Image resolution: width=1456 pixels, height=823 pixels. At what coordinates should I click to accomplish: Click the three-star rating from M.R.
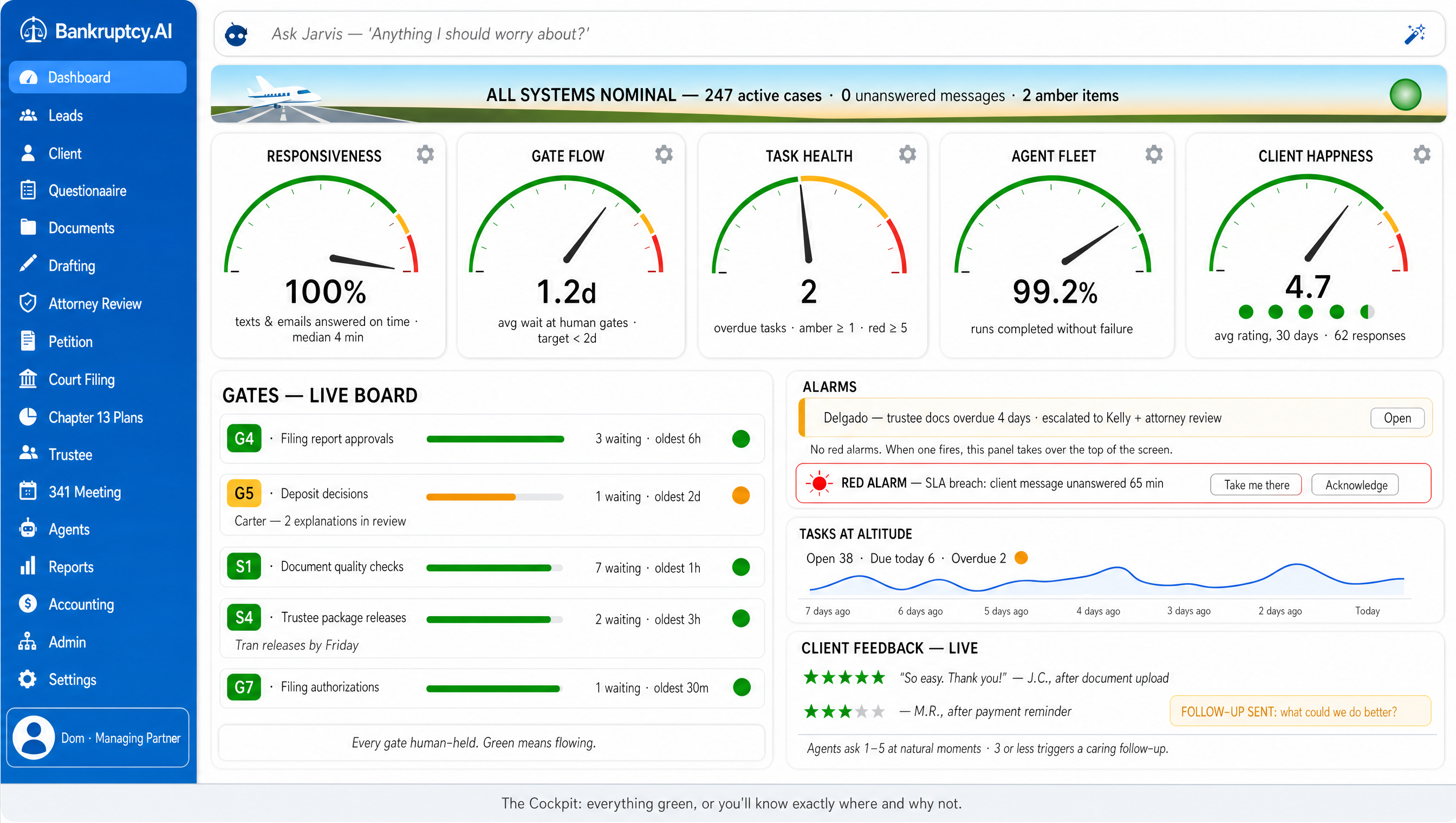point(844,711)
